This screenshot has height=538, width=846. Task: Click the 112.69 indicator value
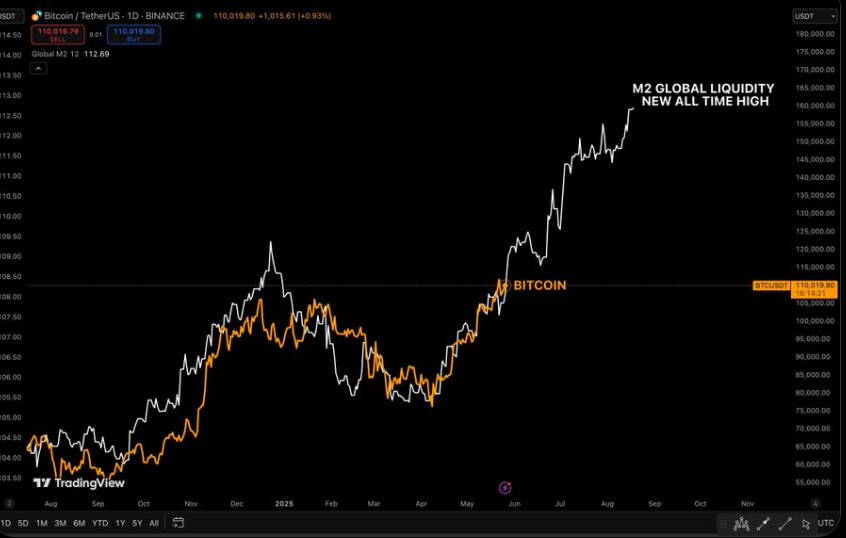pyautogui.click(x=97, y=54)
